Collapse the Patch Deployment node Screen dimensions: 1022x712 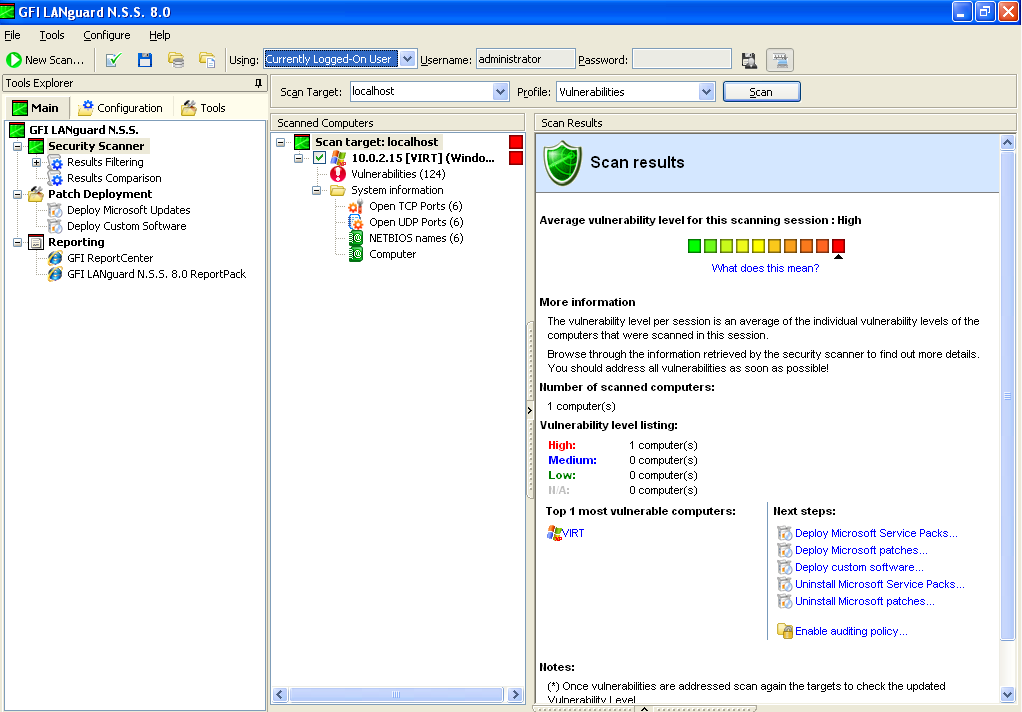click(x=18, y=194)
